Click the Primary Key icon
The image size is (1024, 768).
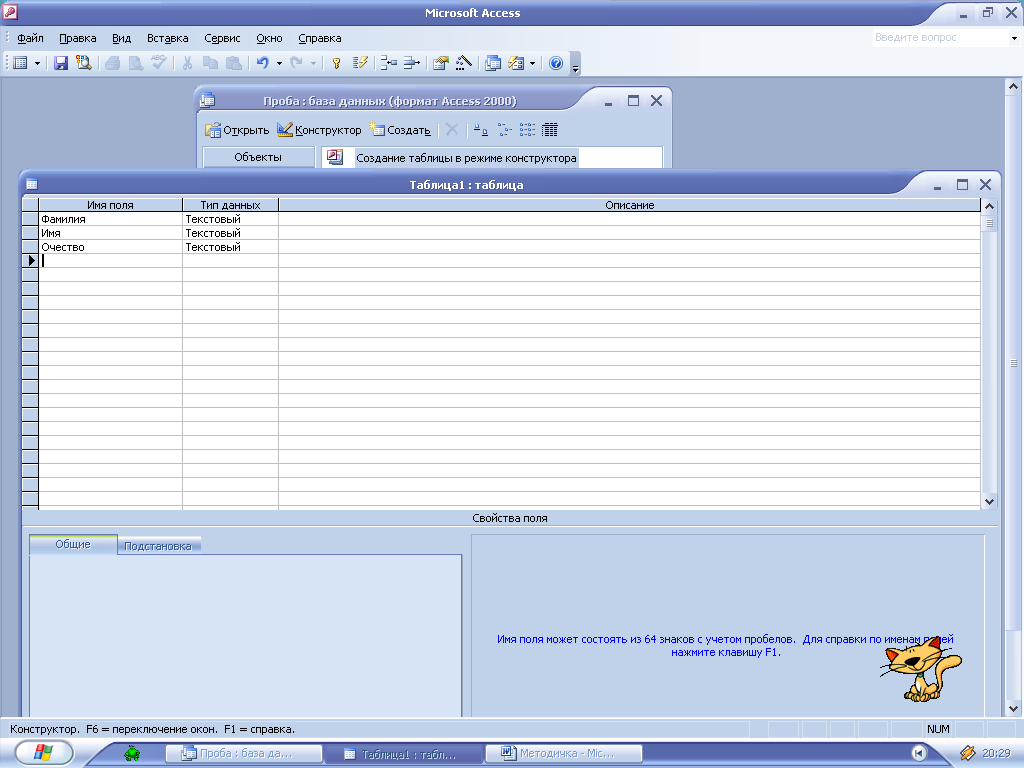(x=336, y=63)
